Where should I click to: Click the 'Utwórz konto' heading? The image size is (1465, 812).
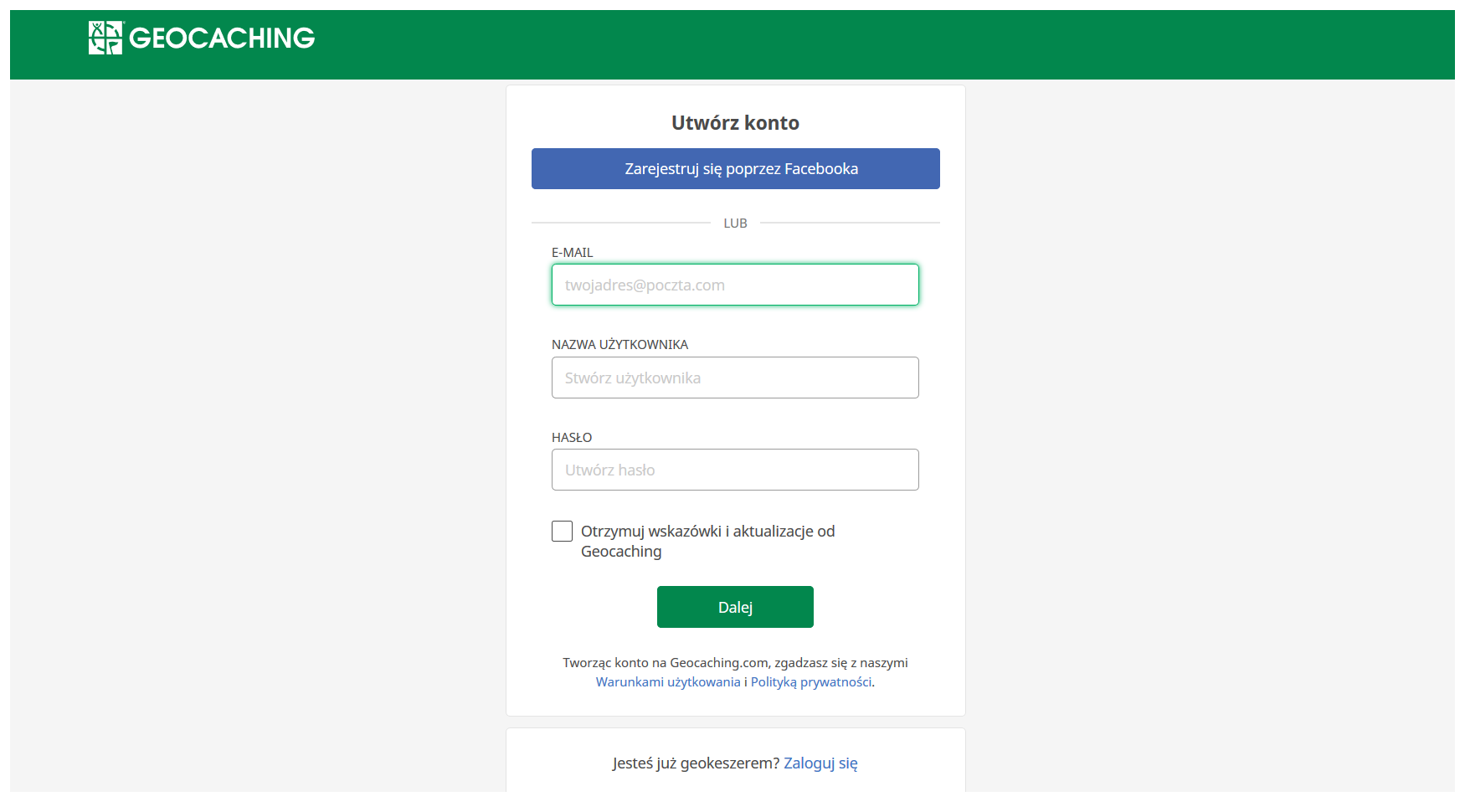click(x=735, y=123)
